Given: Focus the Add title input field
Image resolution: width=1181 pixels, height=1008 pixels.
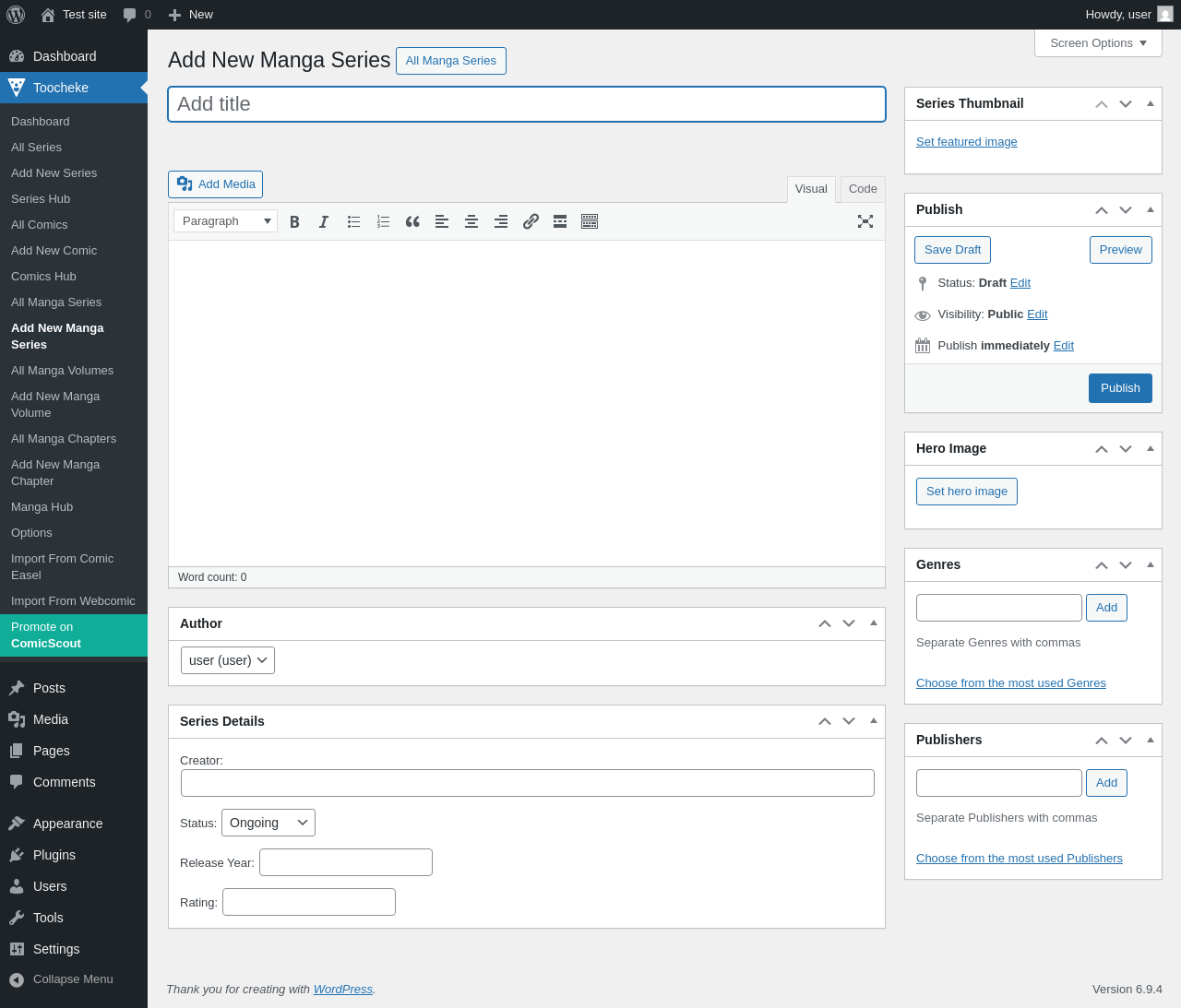Looking at the screenshot, I should point(527,104).
